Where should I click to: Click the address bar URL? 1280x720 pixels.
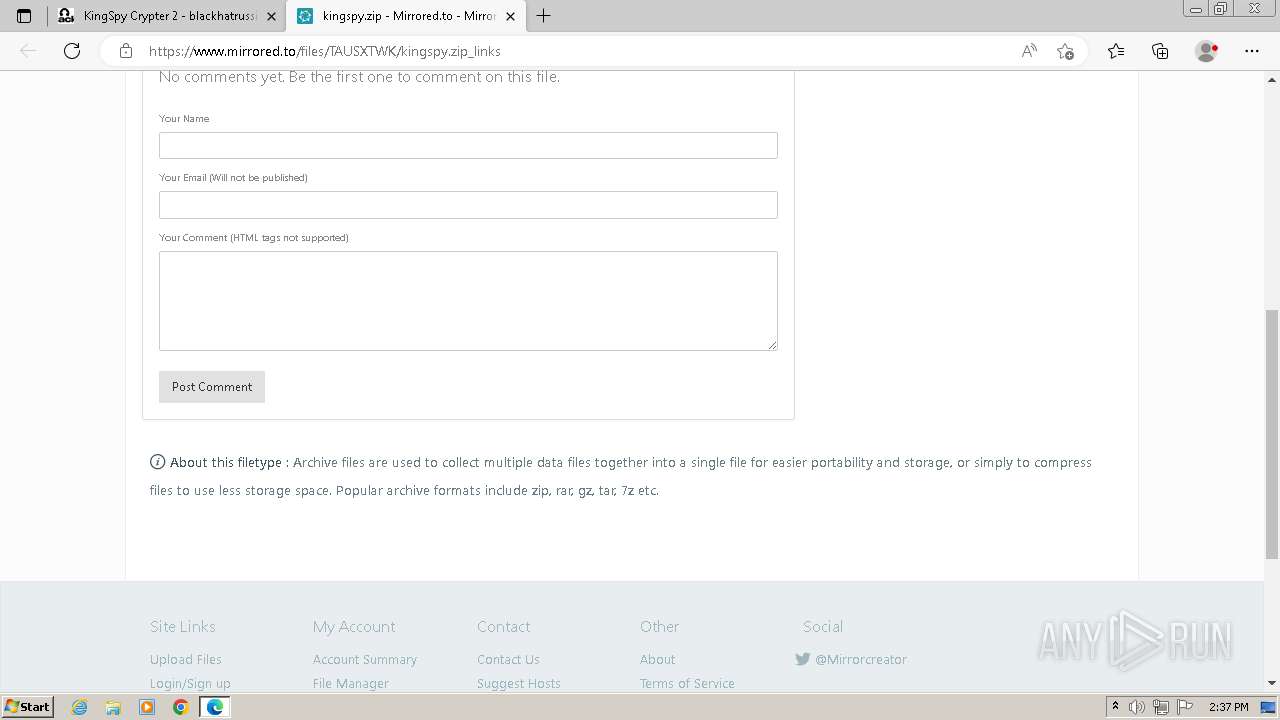pyautogui.click(x=325, y=51)
